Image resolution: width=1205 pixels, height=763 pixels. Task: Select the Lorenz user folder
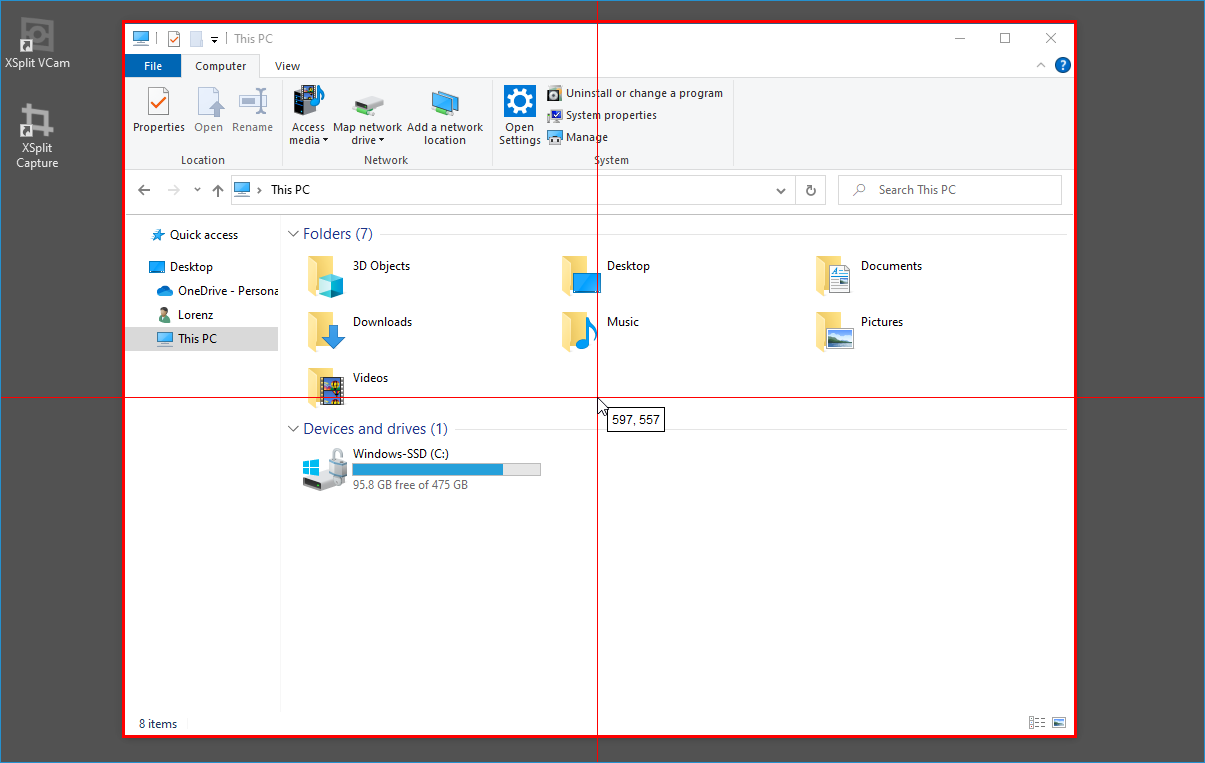(x=186, y=315)
